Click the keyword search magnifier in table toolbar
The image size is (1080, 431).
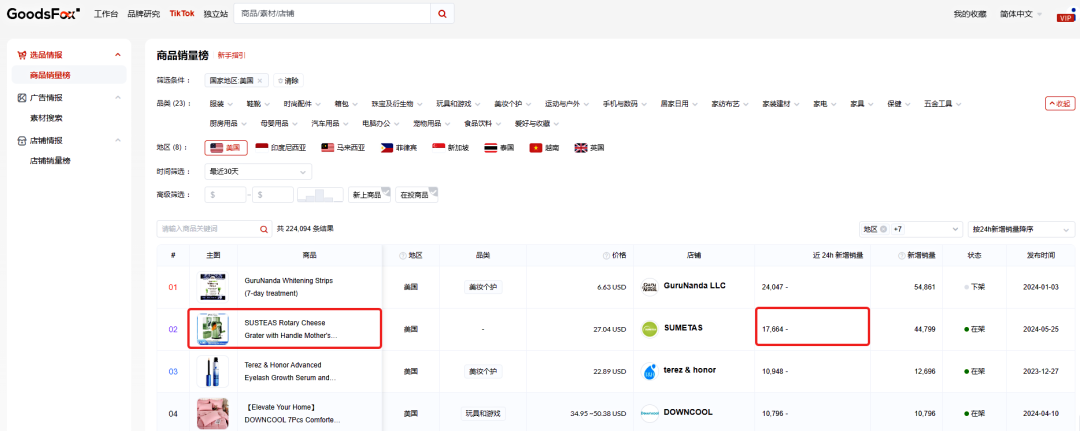(x=263, y=229)
